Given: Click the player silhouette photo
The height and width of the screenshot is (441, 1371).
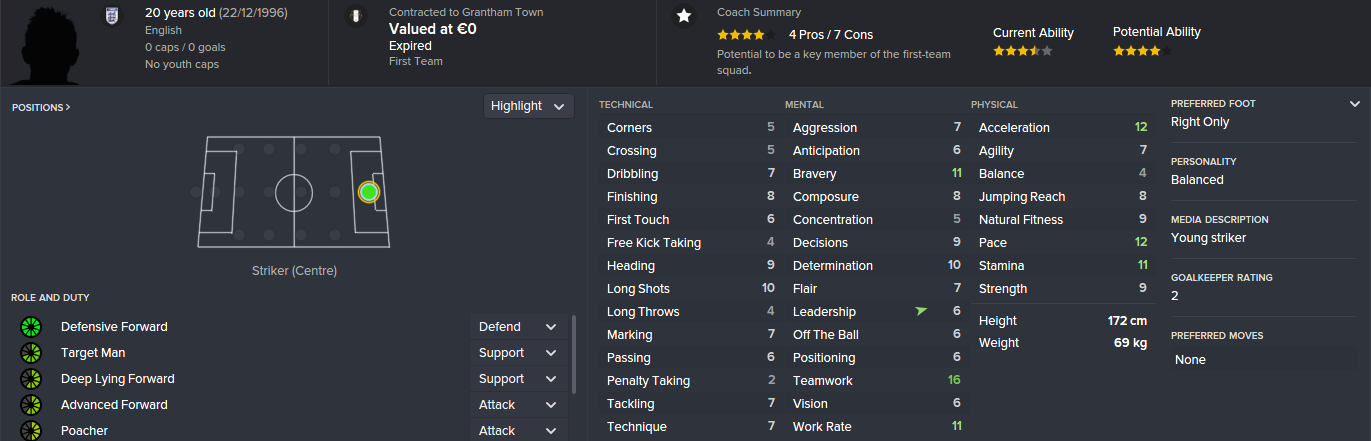Looking at the screenshot, I should click(x=46, y=40).
